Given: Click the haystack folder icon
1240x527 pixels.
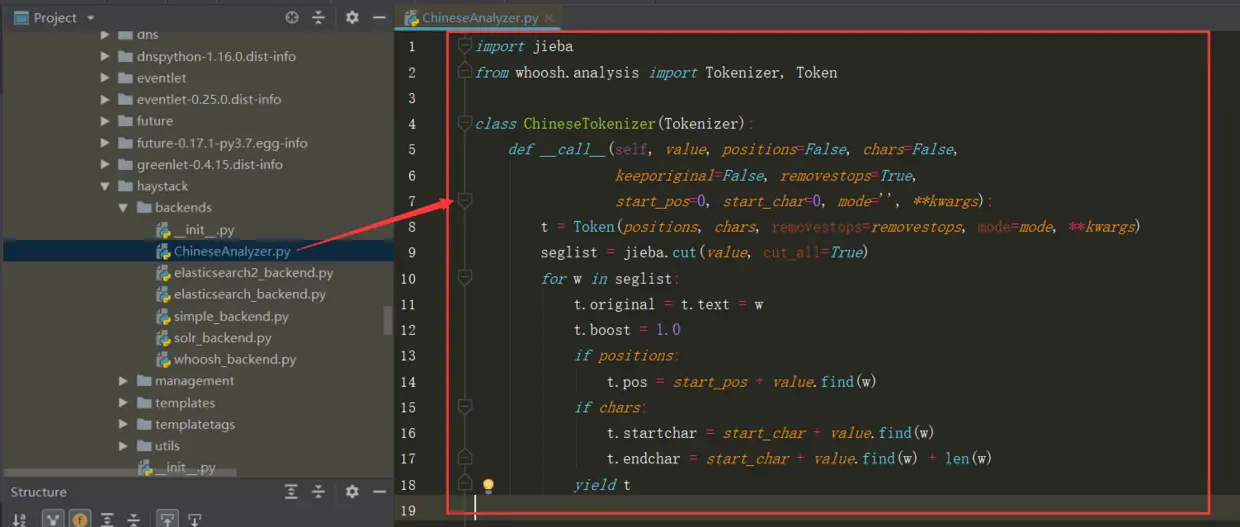Looking at the screenshot, I should [125, 187].
